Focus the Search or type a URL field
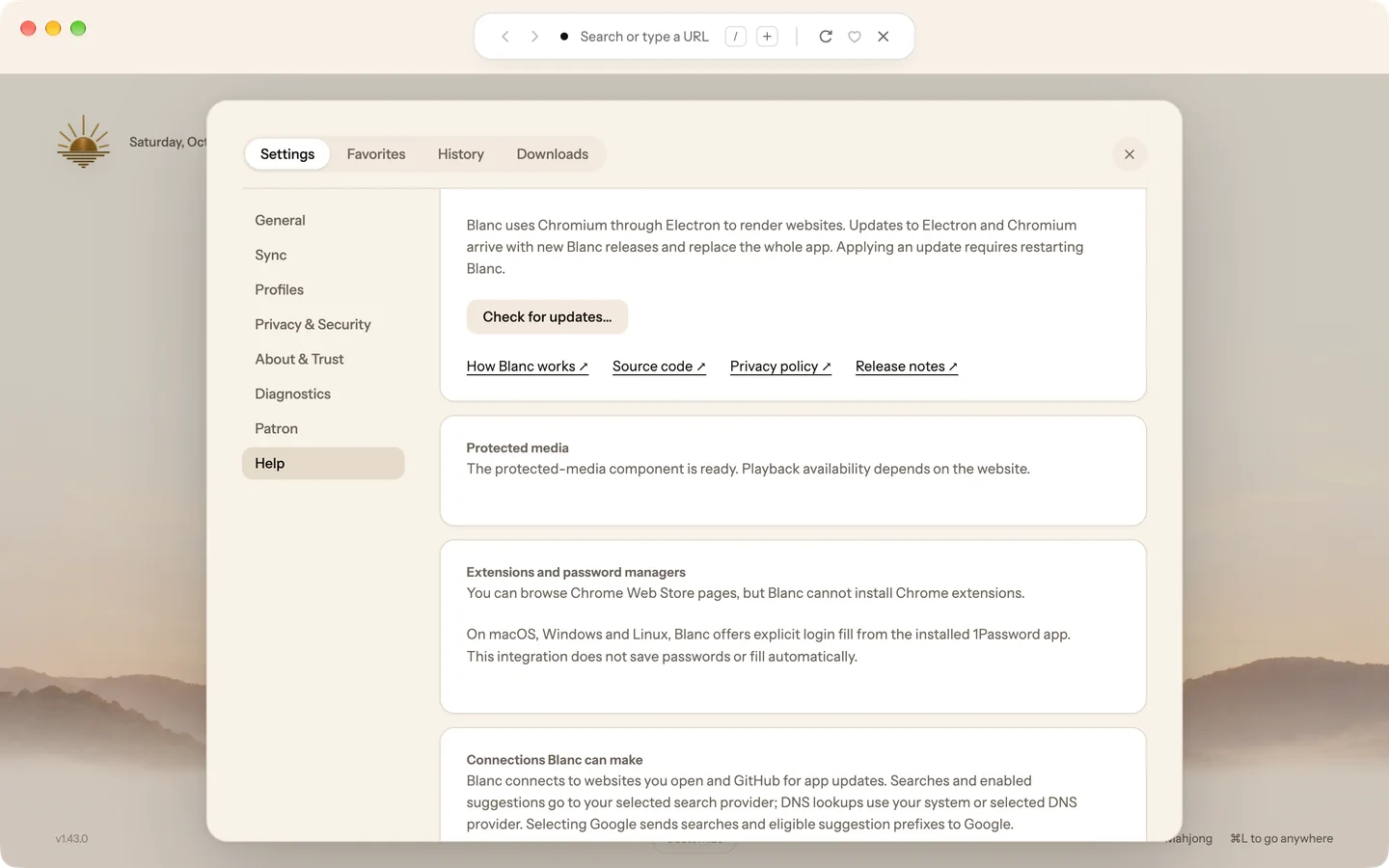This screenshot has height=868, width=1389. click(644, 37)
